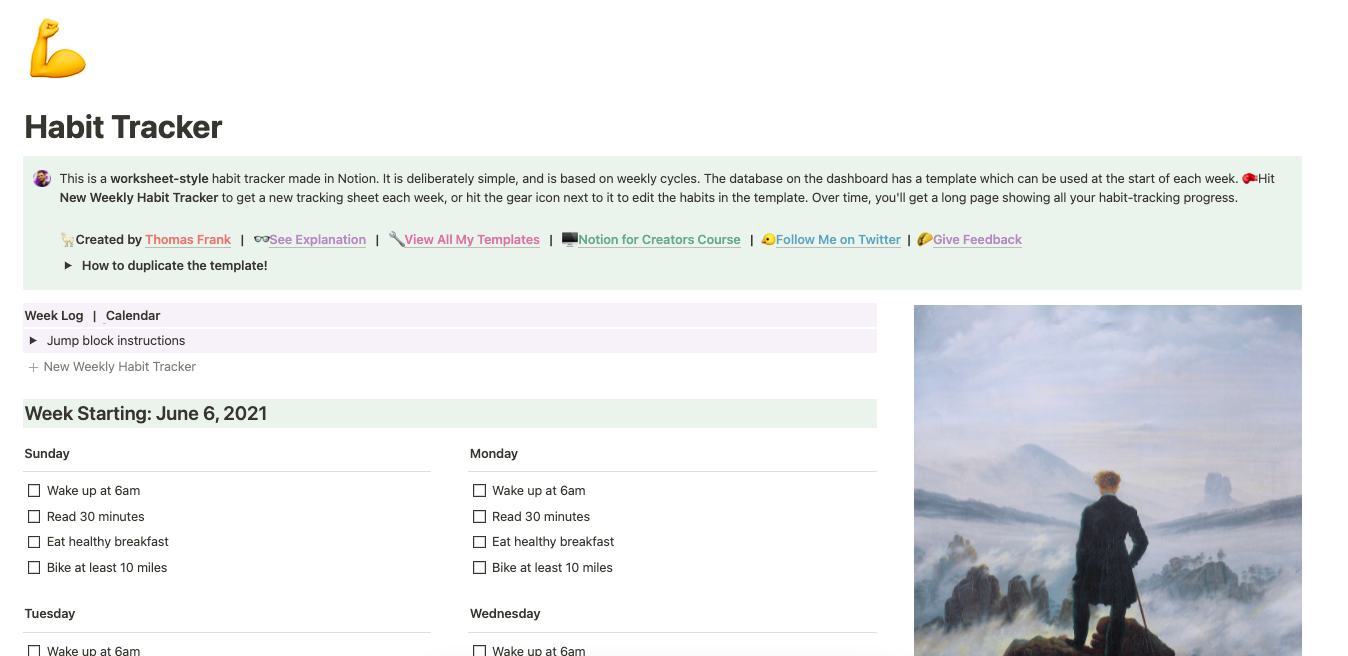
Task: Open the Thomas Frank link
Action: [188, 240]
